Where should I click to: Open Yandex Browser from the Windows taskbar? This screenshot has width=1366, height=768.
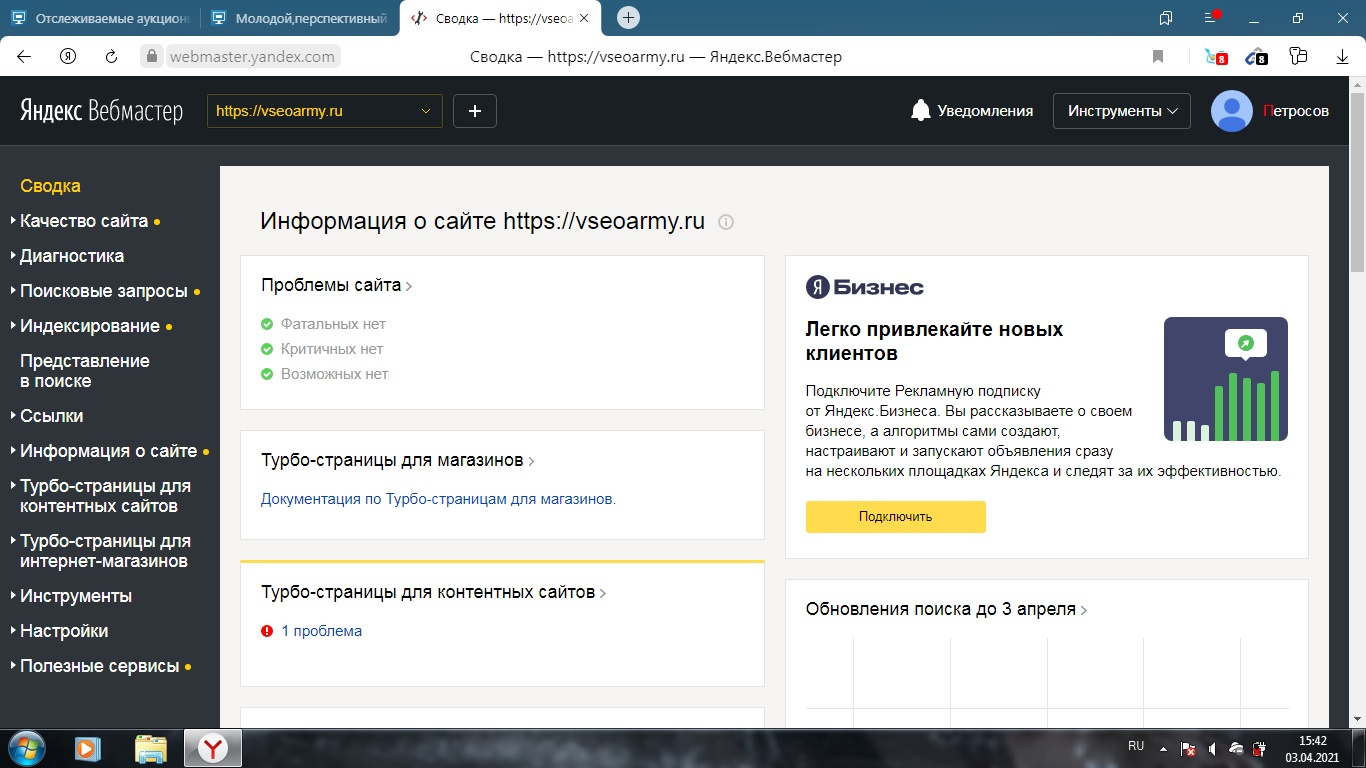[x=211, y=748]
